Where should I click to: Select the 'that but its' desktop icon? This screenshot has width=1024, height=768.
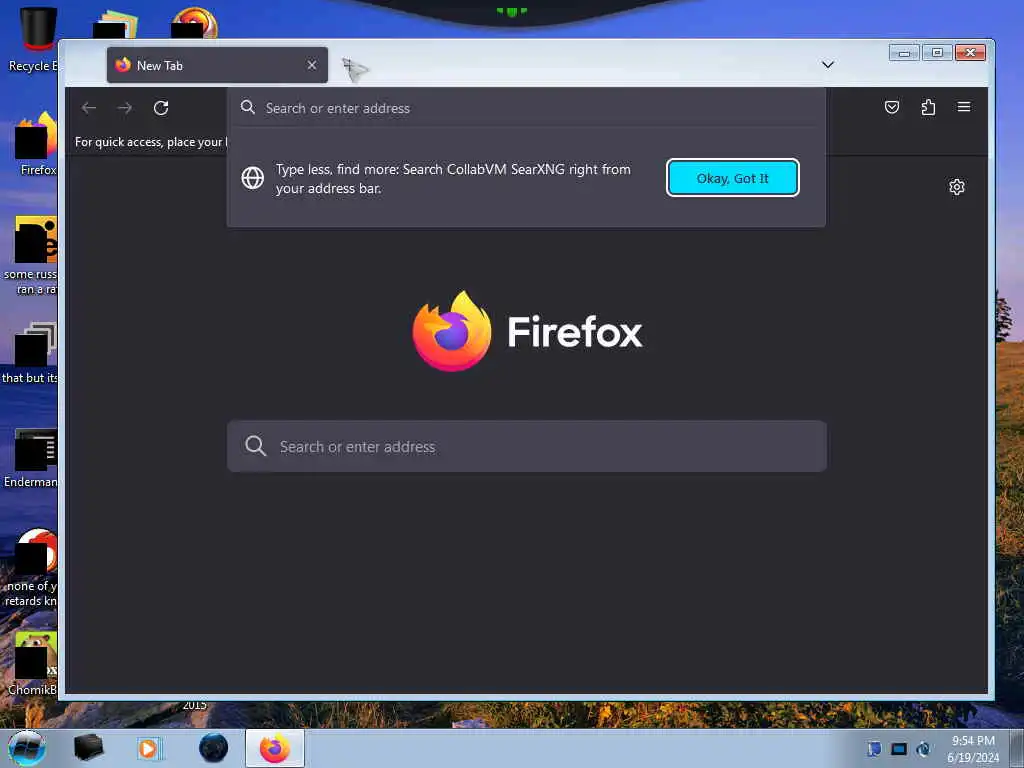31,353
